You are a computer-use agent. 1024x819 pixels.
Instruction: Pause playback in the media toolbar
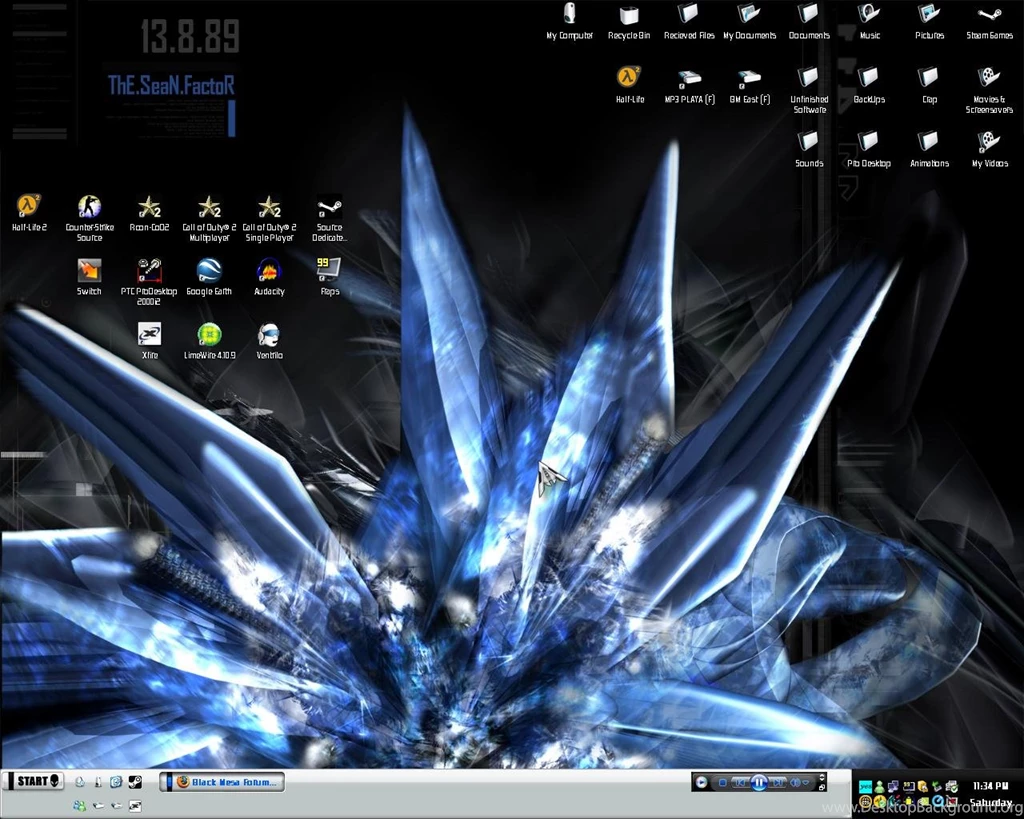[x=760, y=782]
